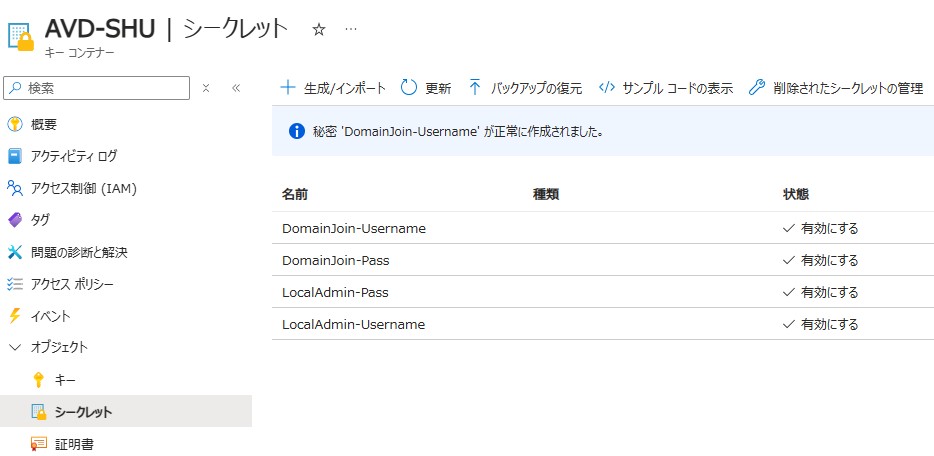The height and width of the screenshot is (456, 934).
Task: Click the info icon in the notification banner
Action: pyautogui.click(x=297, y=131)
